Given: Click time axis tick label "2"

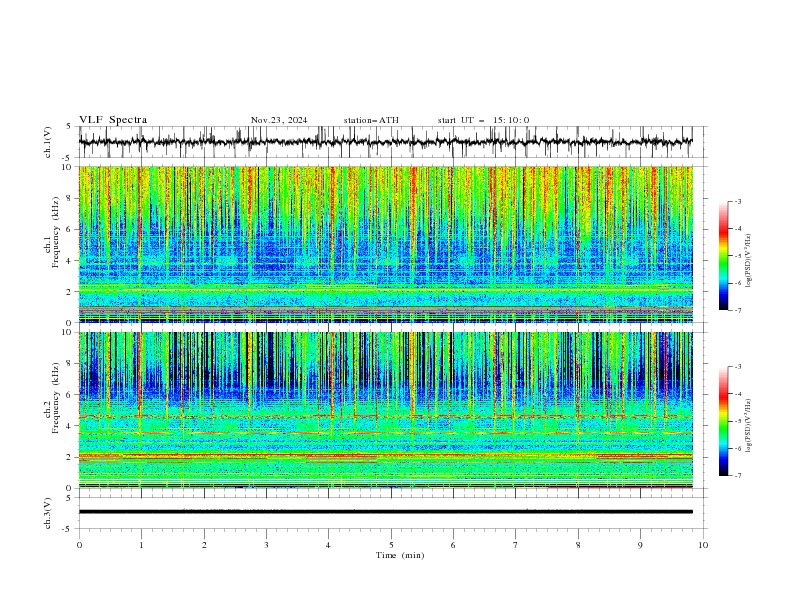Looking at the screenshot, I should coord(204,545).
